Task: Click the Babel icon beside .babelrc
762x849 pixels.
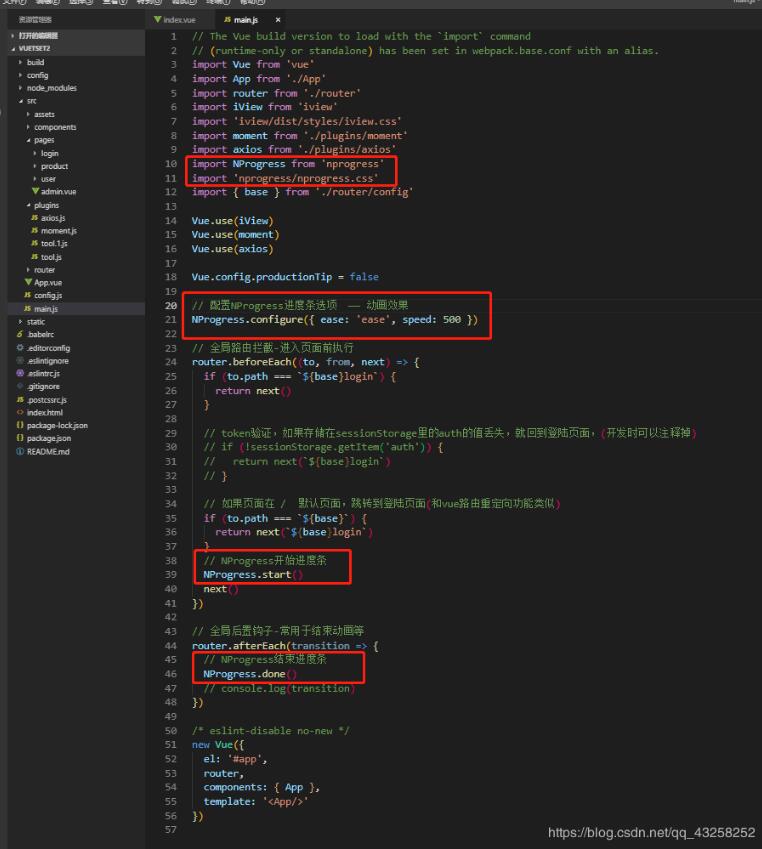Action: [20, 334]
